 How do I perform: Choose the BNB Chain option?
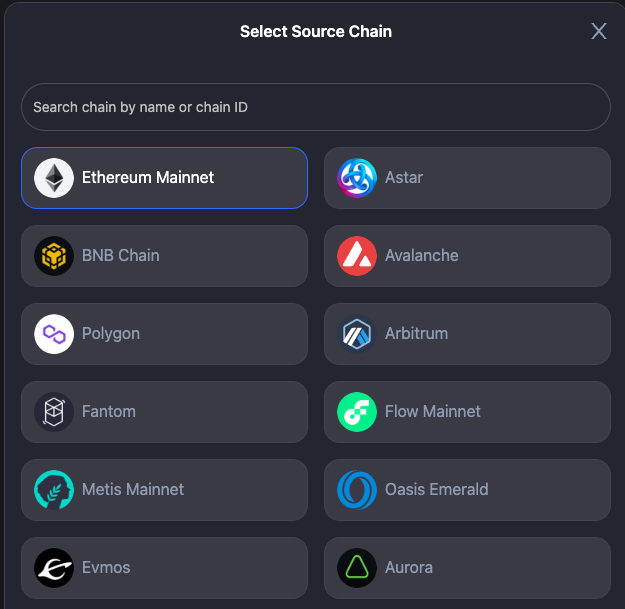[x=120, y=256]
